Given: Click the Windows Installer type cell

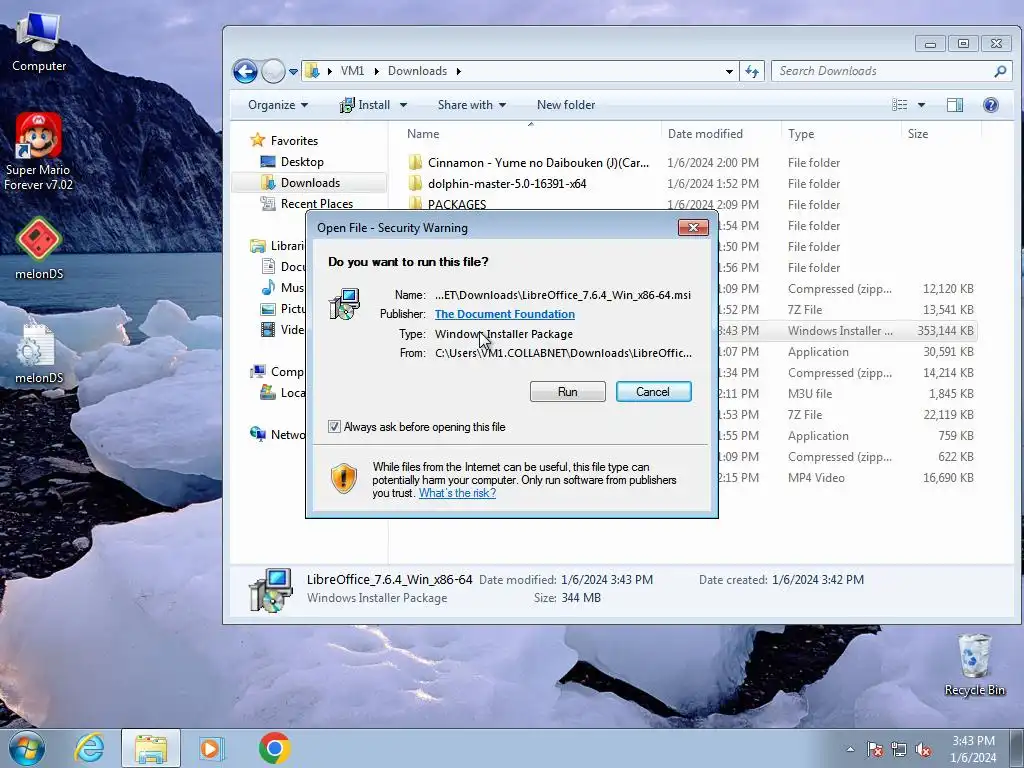Looking at the screenshot, I should click(x=840, y=330).
